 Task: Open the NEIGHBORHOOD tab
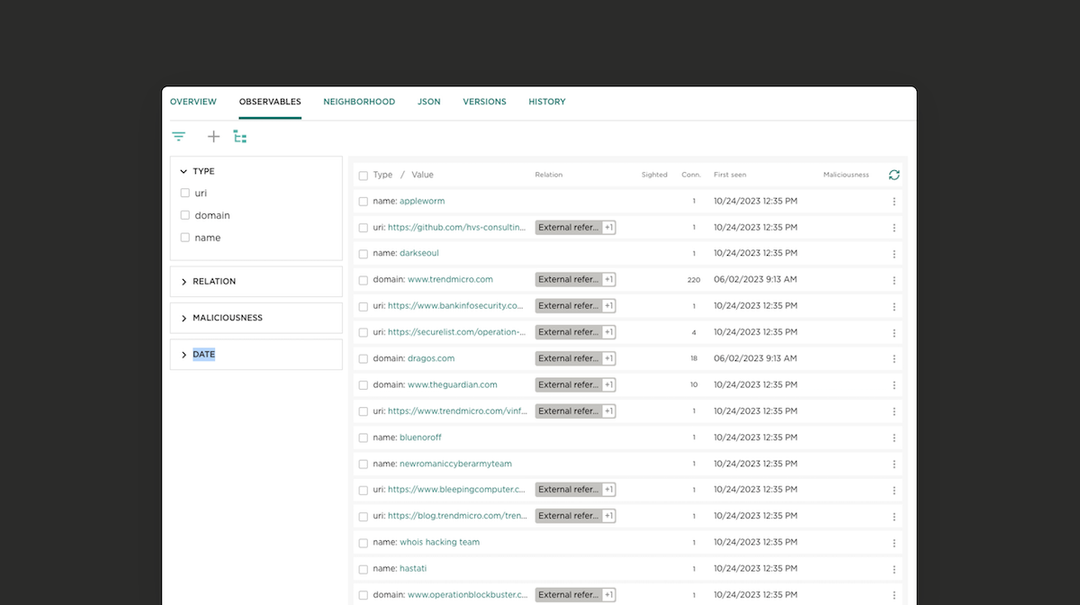point(359,101)
